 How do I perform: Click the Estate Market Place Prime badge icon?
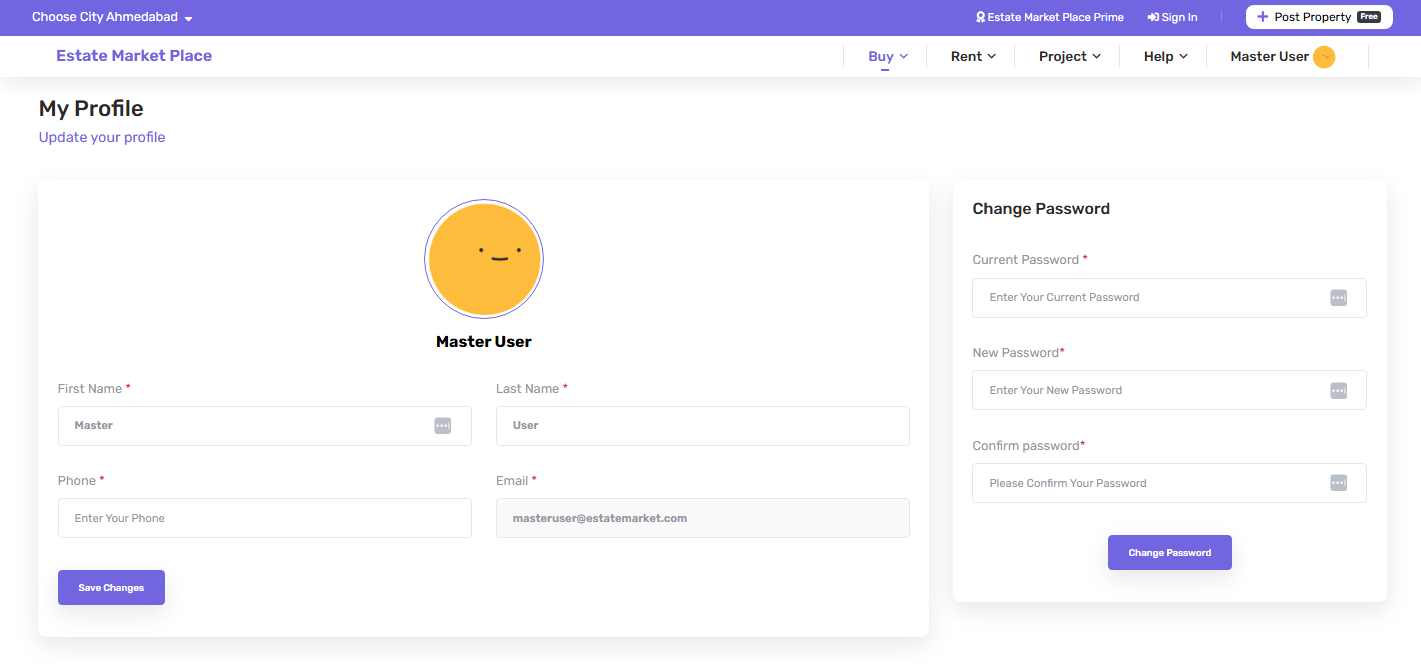981,17
